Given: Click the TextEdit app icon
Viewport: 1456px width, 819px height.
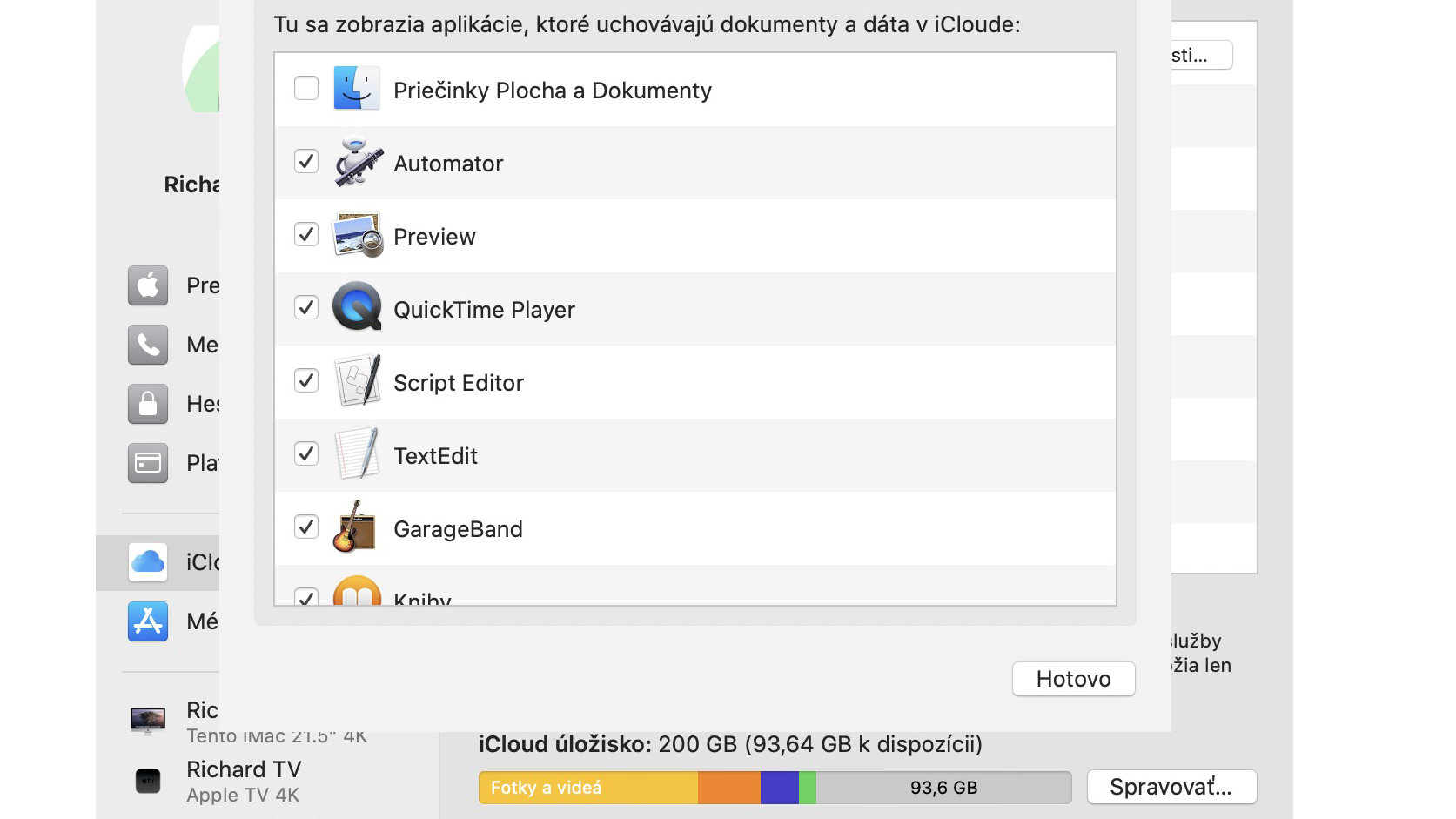Looking at the screenshot, I should pos(358,453).
